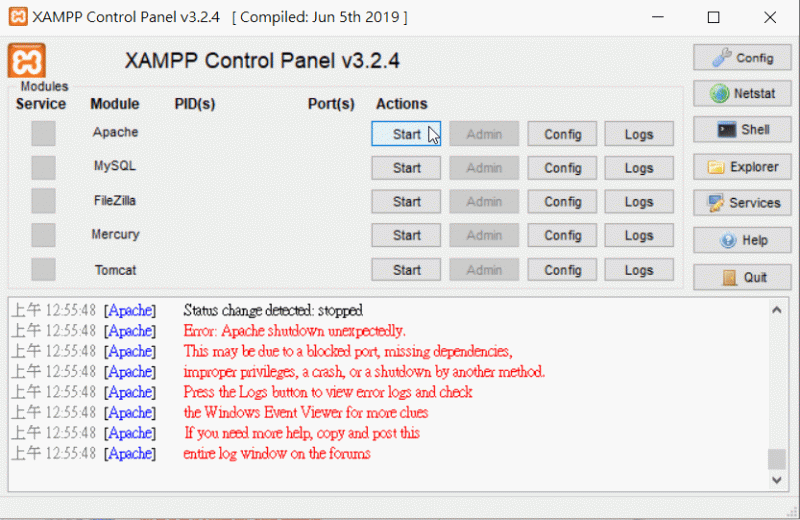
Task: Open Config options for Apache
Action: pyautogui.click(x=562, y=134)
